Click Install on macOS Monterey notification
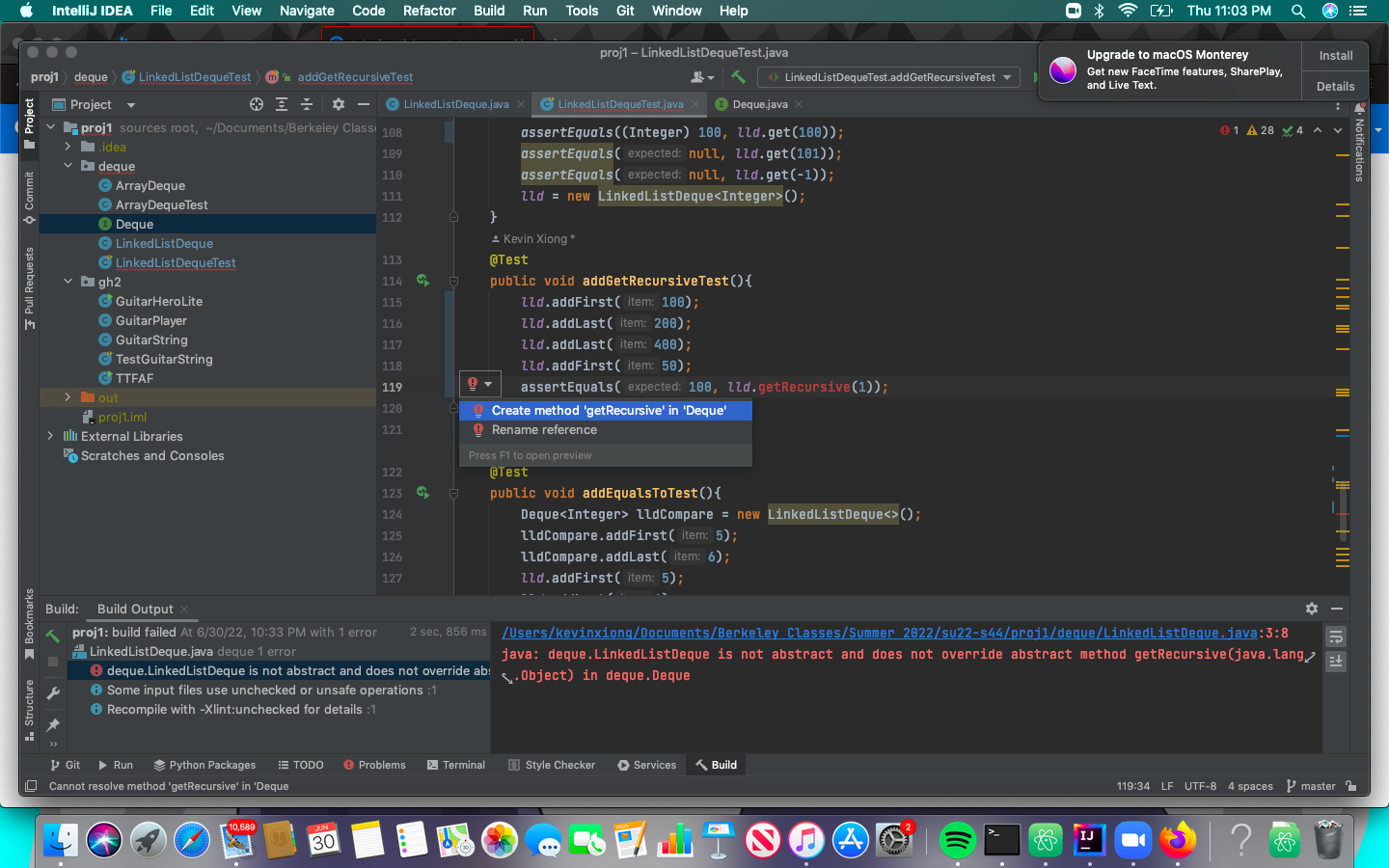The height and width of the screenshot is (868, 1389). click(1335, 56)
